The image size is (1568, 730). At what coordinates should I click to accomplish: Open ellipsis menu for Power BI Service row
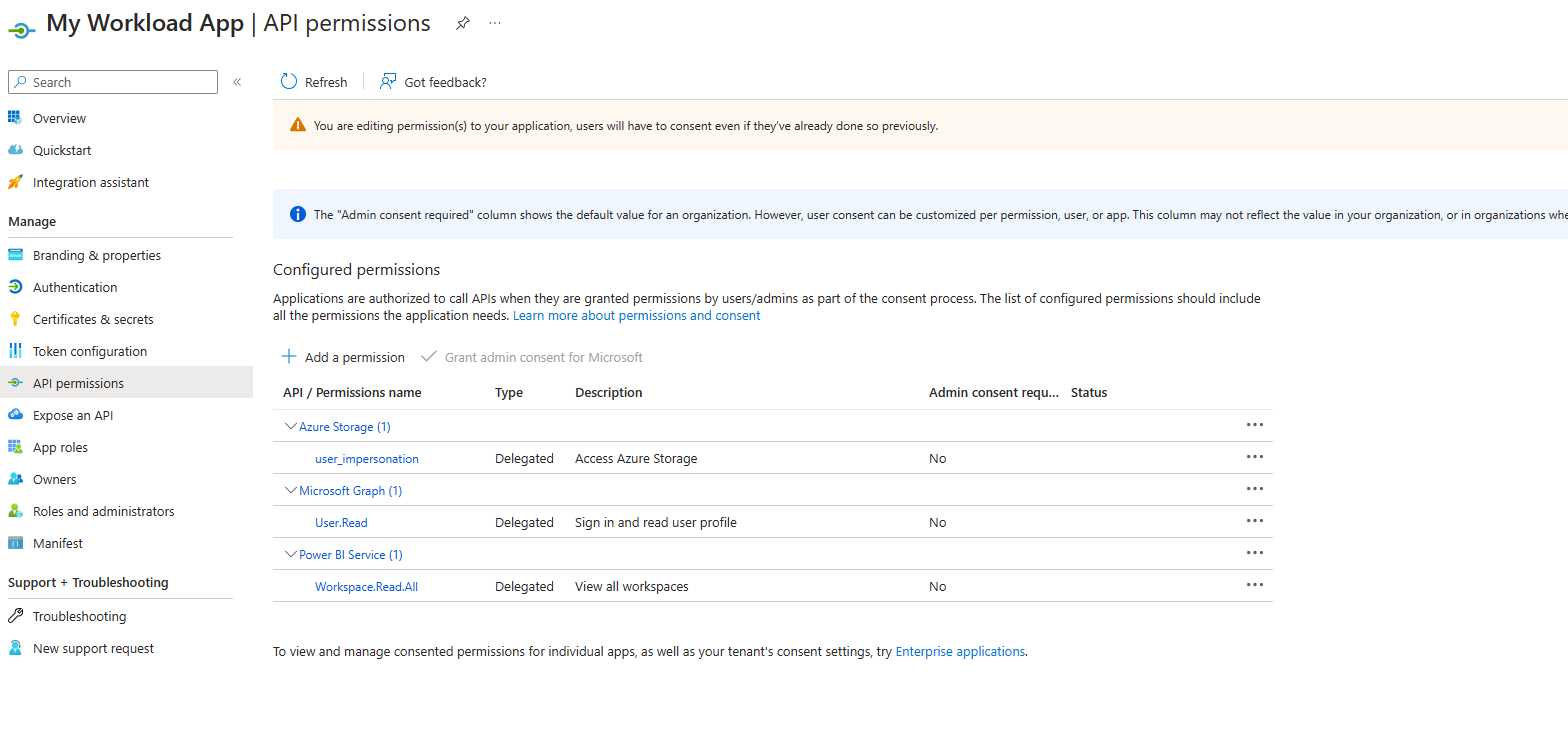[x=1255, y=553]
